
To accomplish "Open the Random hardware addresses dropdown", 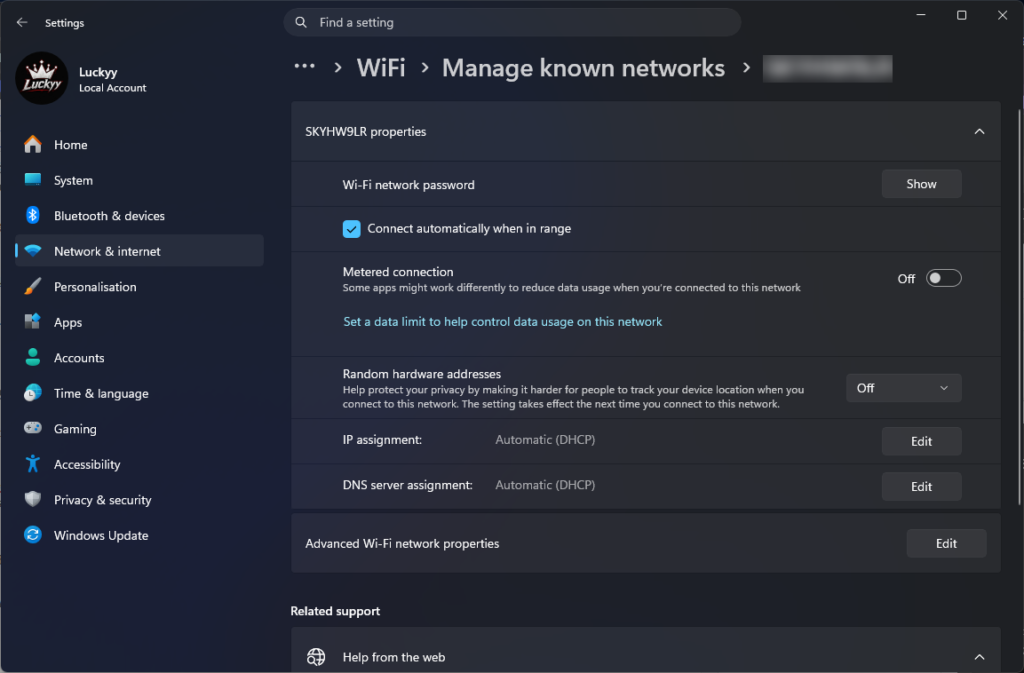I will (903, 388).
